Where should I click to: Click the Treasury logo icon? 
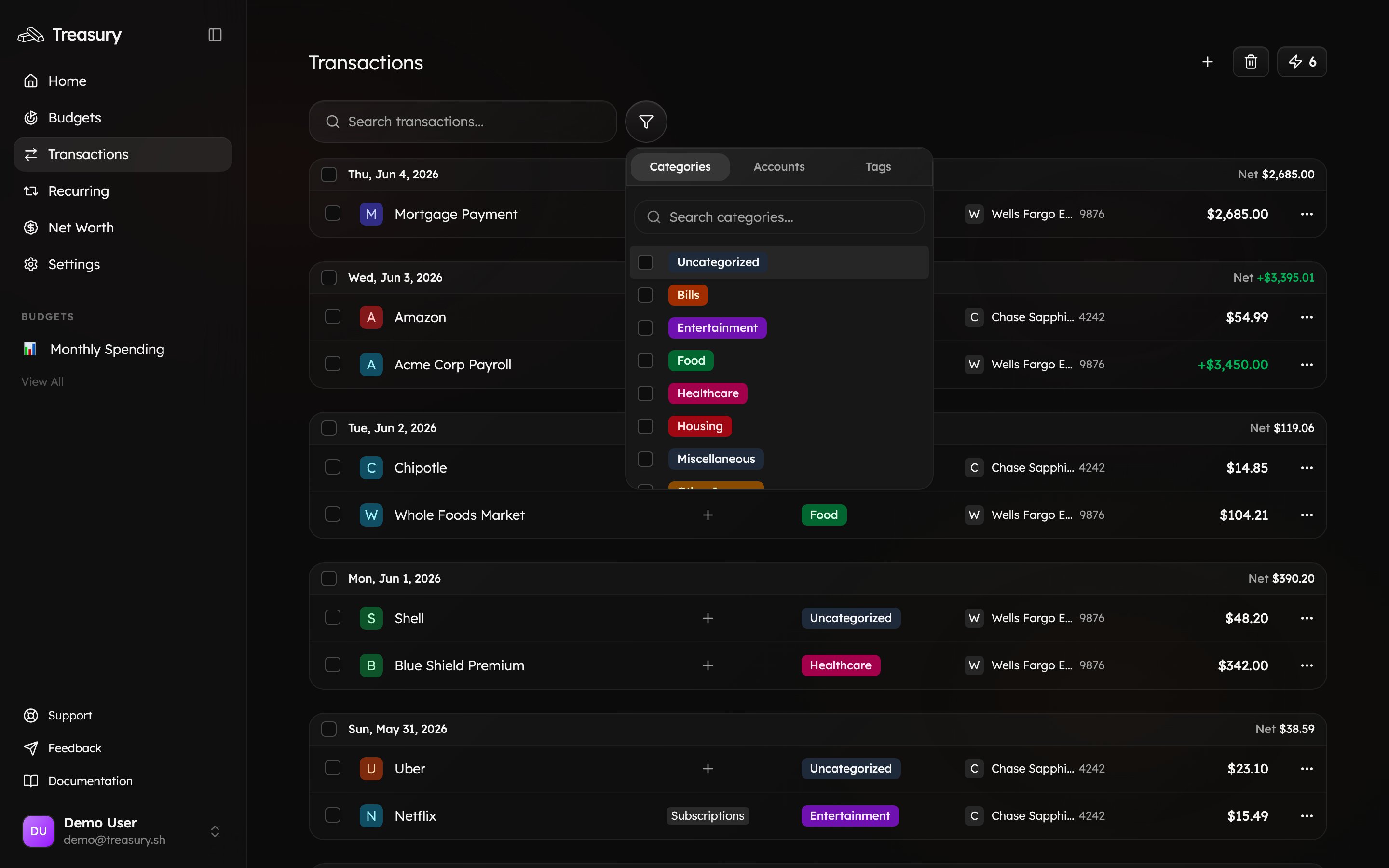click(x=31, y=35)
